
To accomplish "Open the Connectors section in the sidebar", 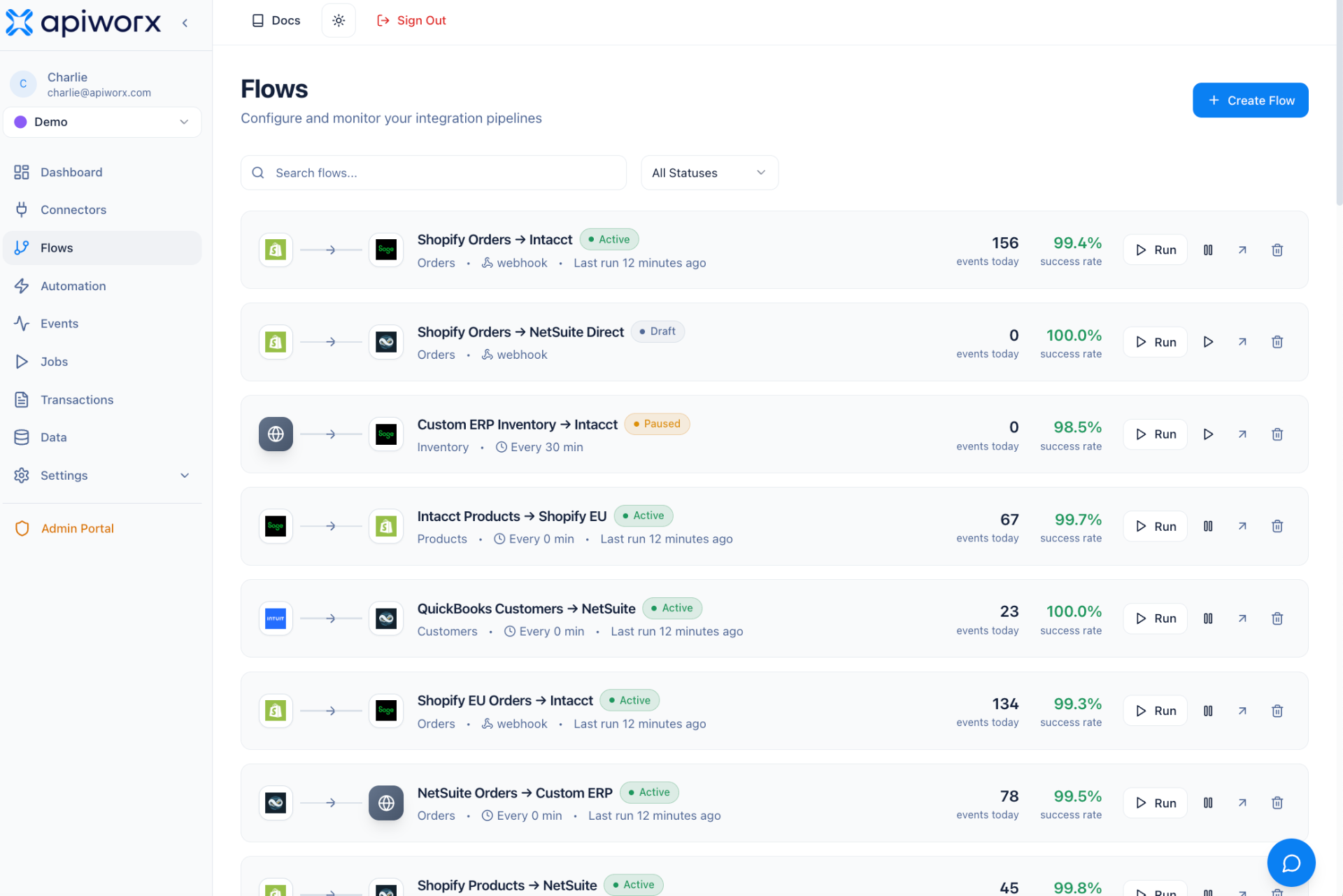I will point(73,209).
